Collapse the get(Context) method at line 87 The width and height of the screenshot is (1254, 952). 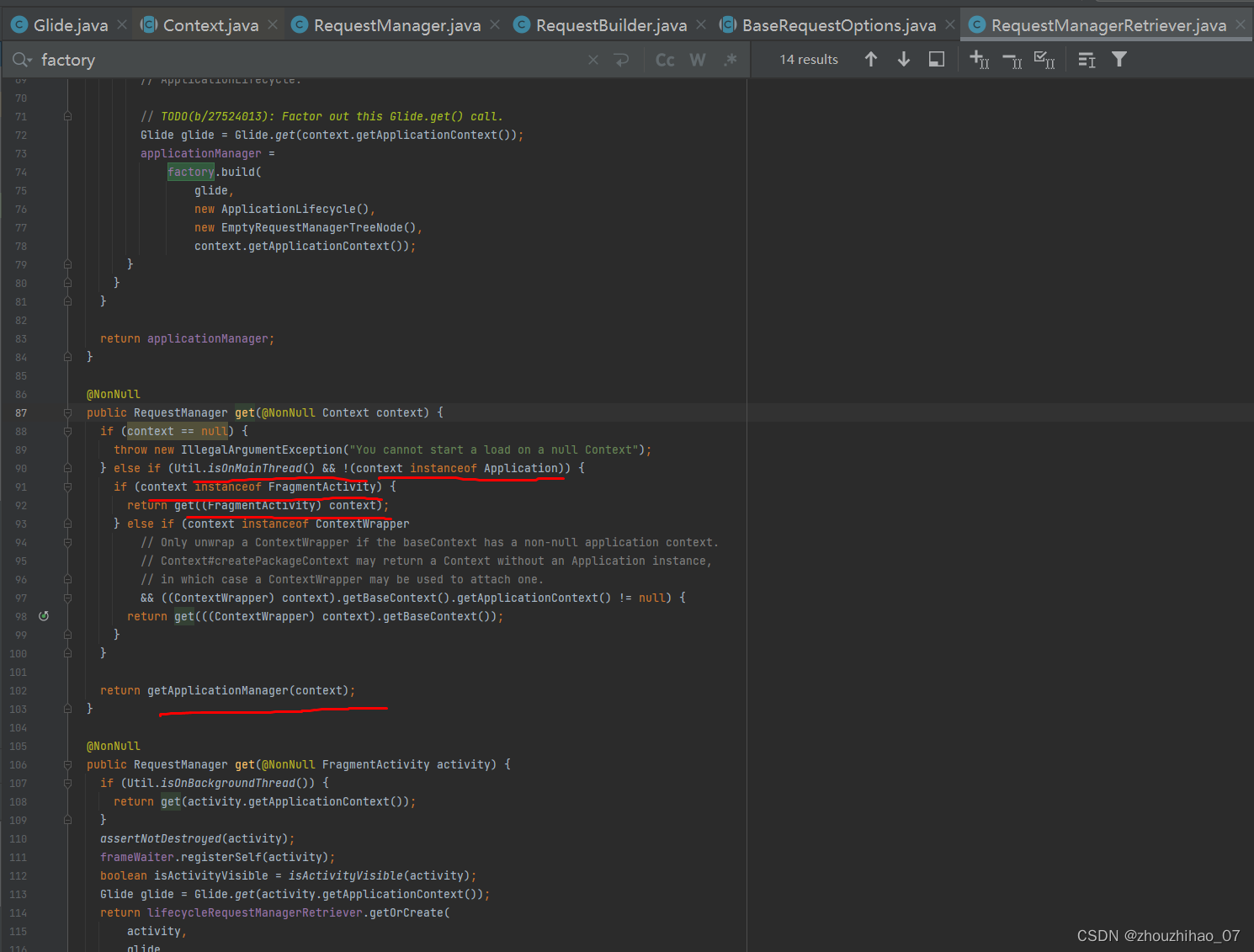(x=67, y=412)
